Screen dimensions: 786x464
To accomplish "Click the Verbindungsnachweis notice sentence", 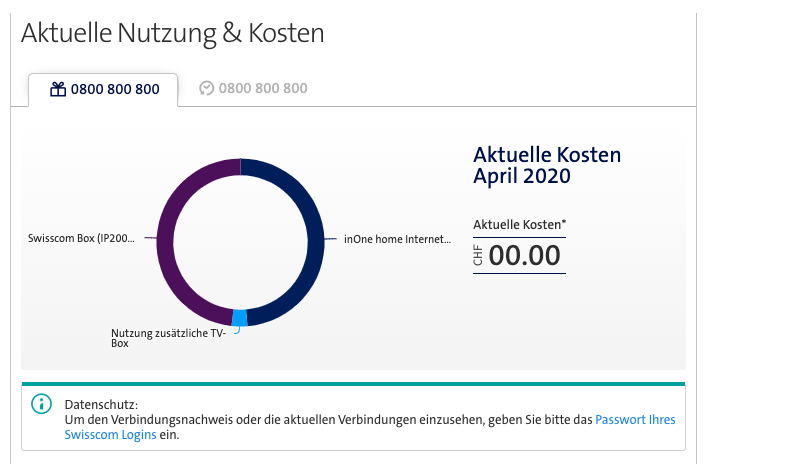I will pos(330,420).
